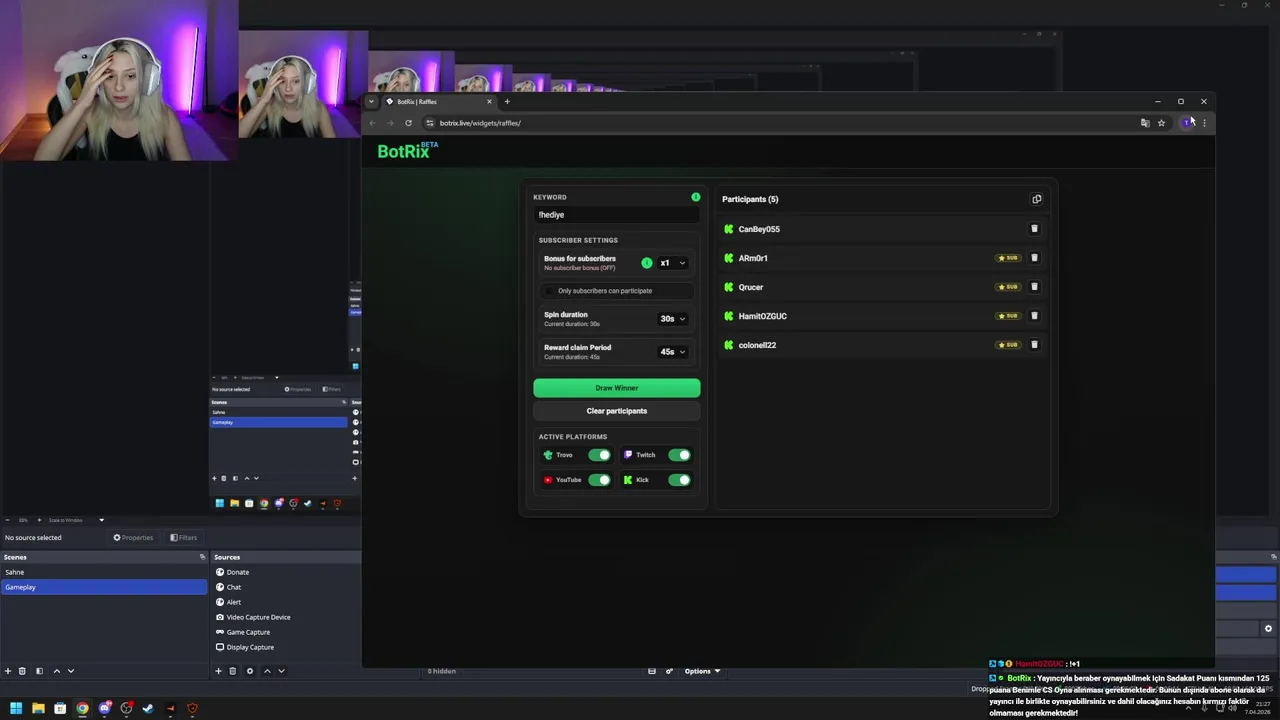
Task: Select the BotRix | Raffles tab
Action: click(437, 101)
